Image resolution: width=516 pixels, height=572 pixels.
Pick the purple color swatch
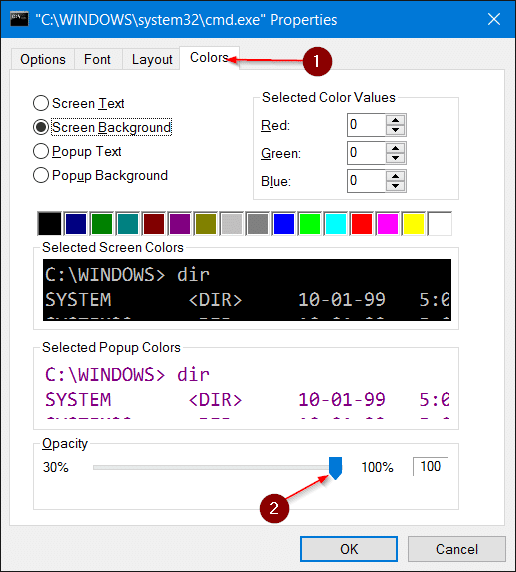180,224
